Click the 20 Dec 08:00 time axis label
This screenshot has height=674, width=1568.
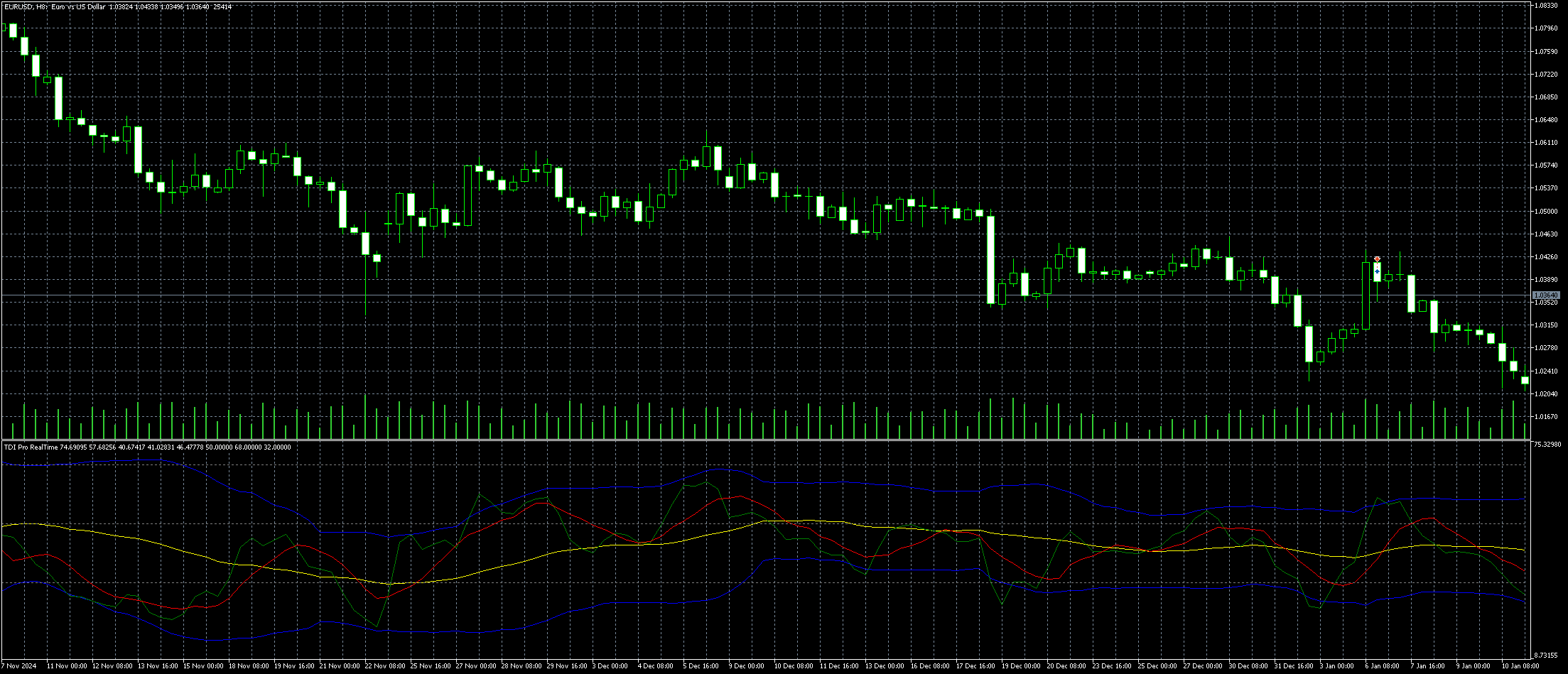(x=1067, y=666)
